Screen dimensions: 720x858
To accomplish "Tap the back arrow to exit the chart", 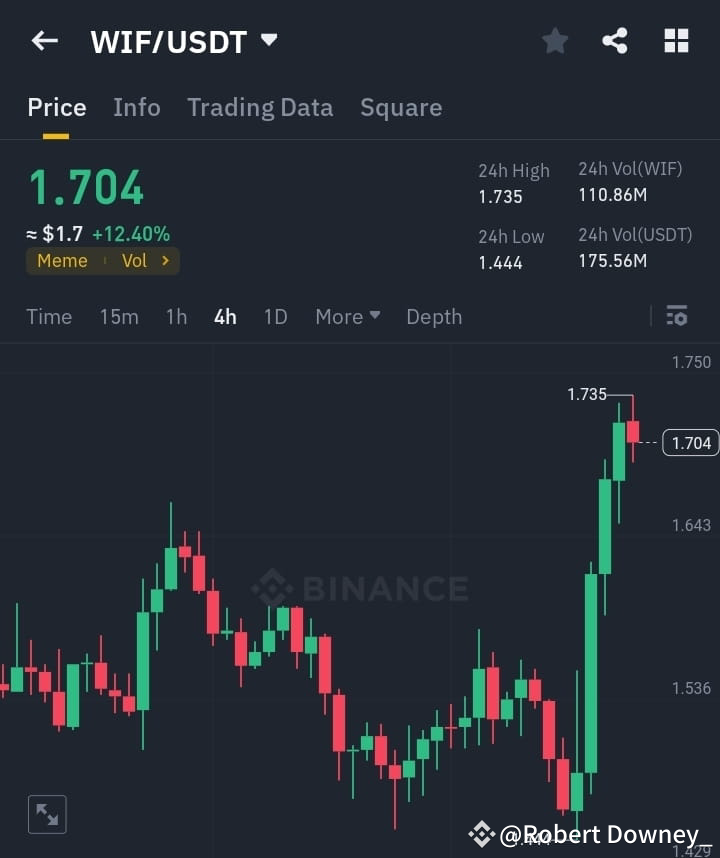I will 42,40.
